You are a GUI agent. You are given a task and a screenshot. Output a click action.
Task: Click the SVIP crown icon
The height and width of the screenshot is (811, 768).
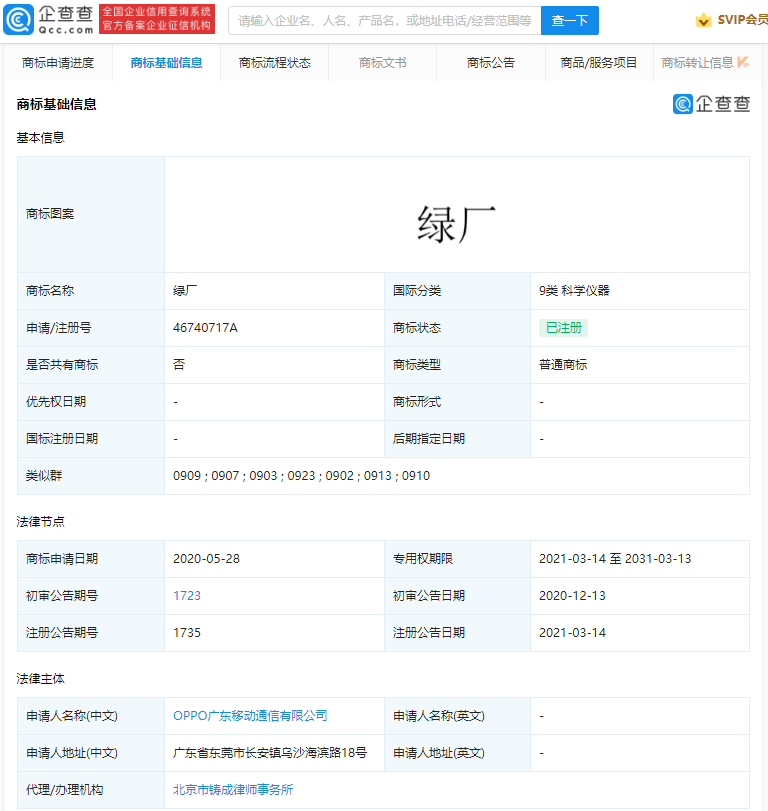pyautogui.click(x=703, y=21)
